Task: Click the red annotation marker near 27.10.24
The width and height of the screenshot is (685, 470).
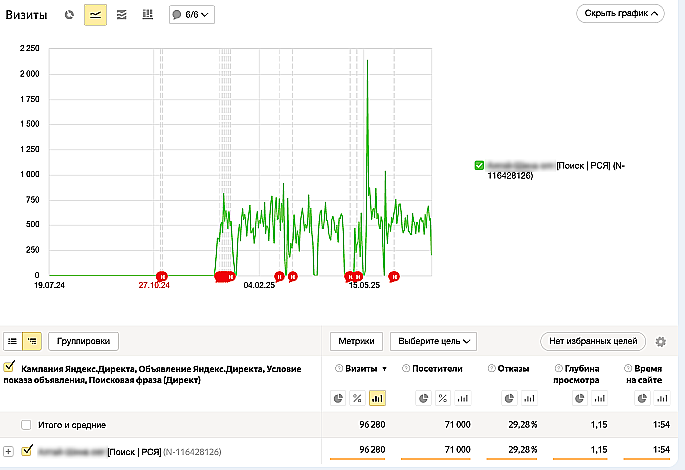Action: tap(162, 276)
